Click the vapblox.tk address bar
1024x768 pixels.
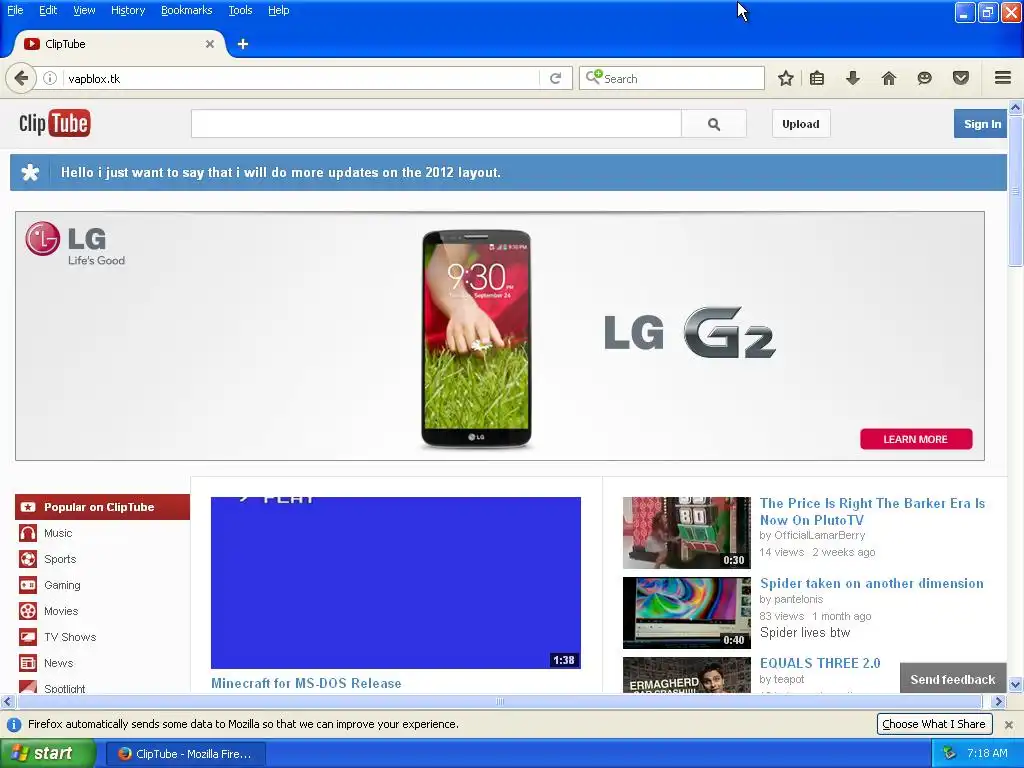(x=302, y=78)
